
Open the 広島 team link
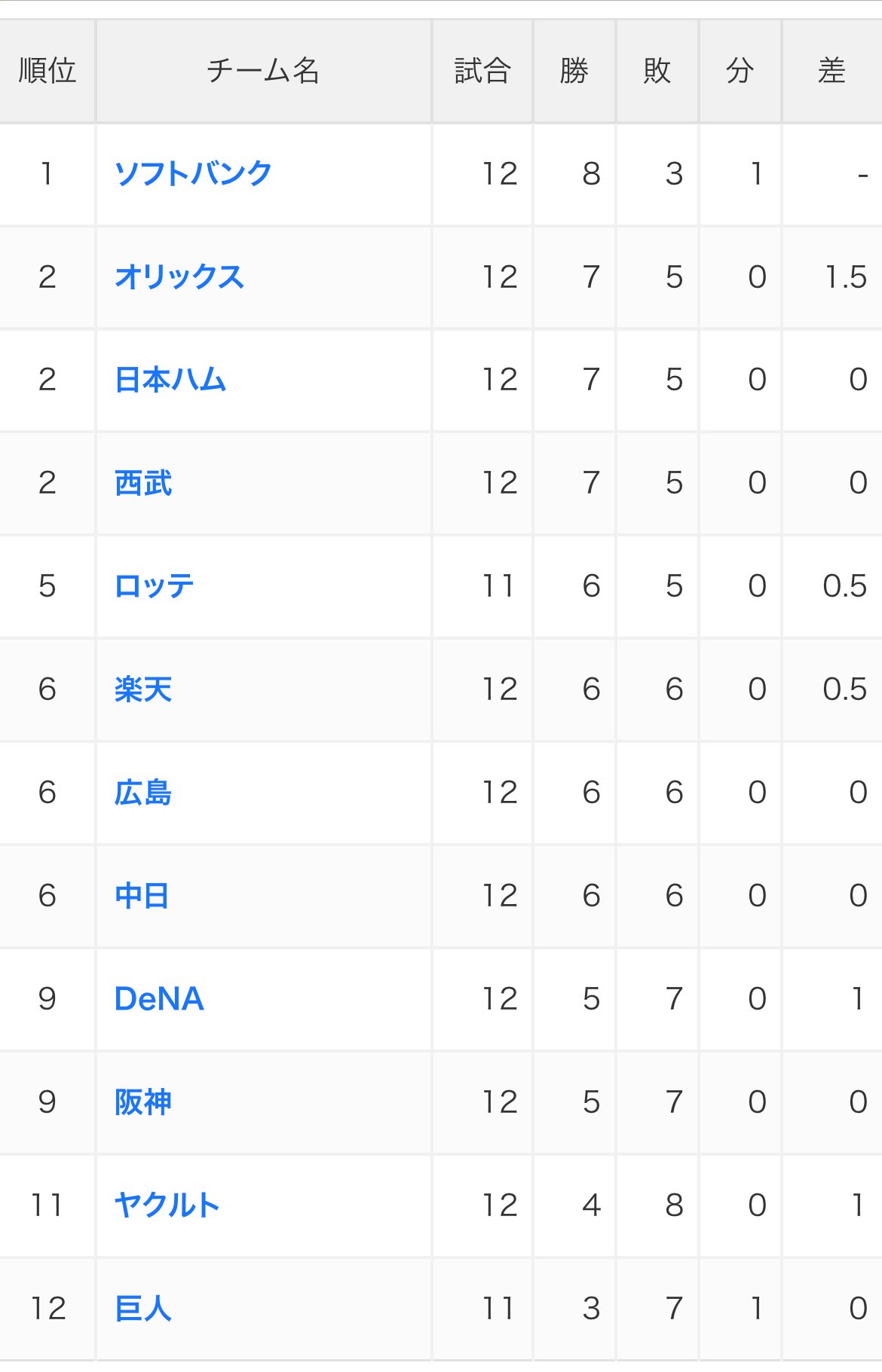point(143,793)
